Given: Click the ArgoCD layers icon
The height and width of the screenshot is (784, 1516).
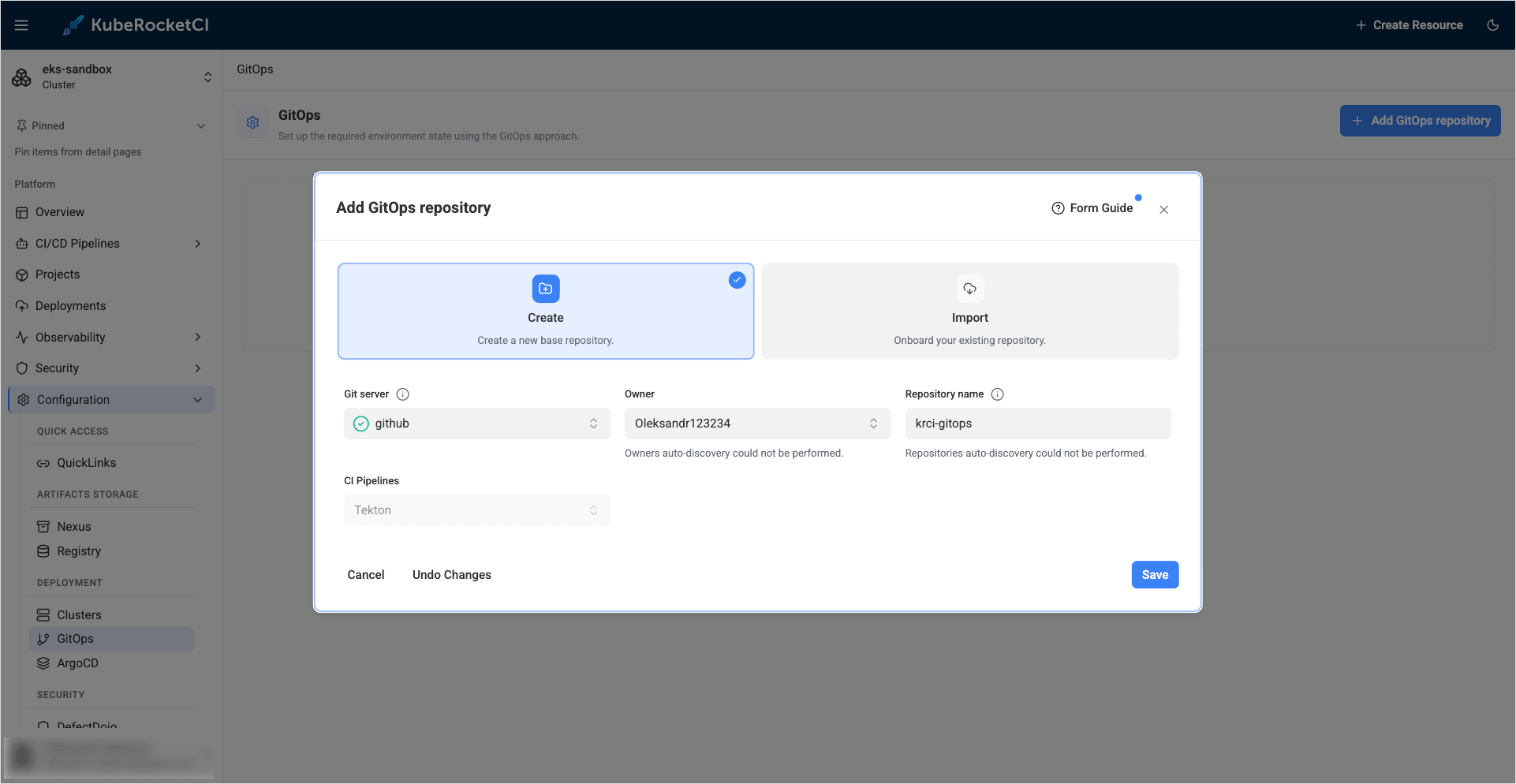Looking at the screenshot, I should [43, 663].
